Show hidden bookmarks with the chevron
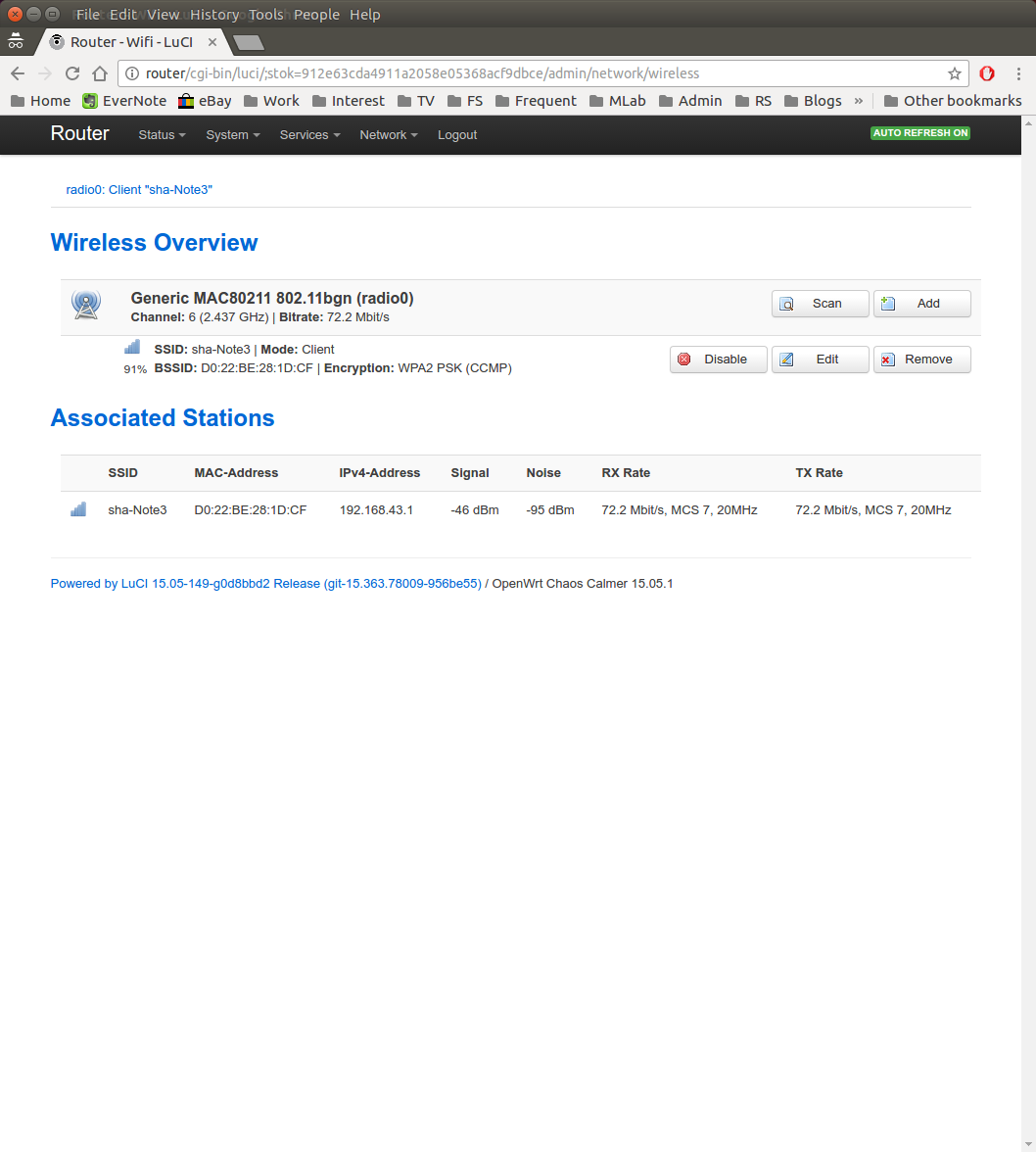The image size is (1036, 1152). [859, 101]
